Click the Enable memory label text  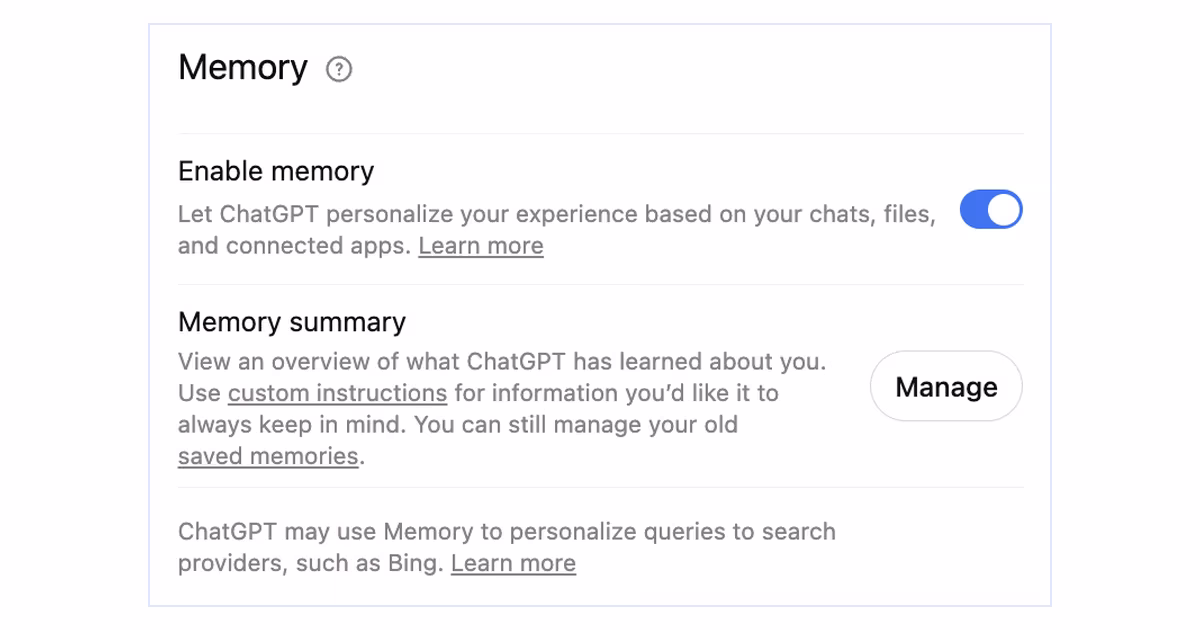pos(276,171)
